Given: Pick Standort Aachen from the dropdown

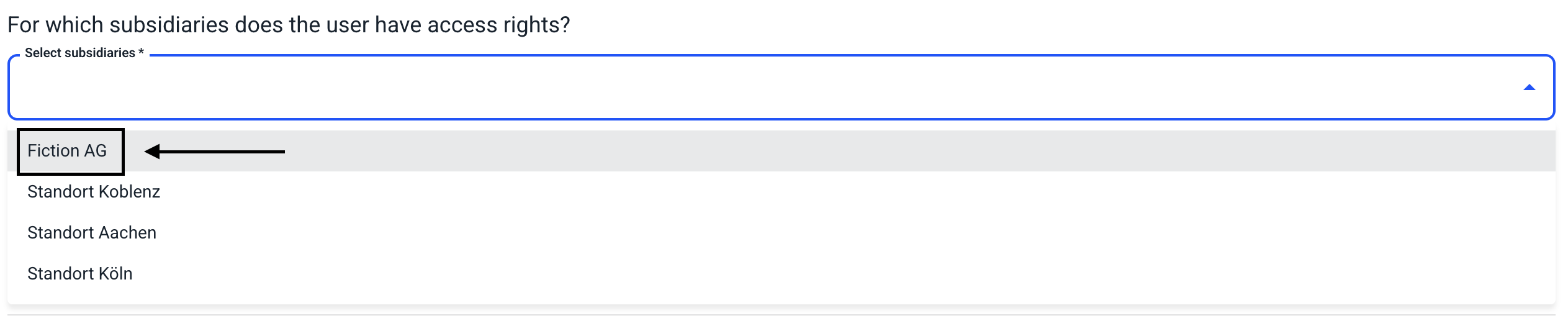Looking at the screenshot, I should (92, 233).
